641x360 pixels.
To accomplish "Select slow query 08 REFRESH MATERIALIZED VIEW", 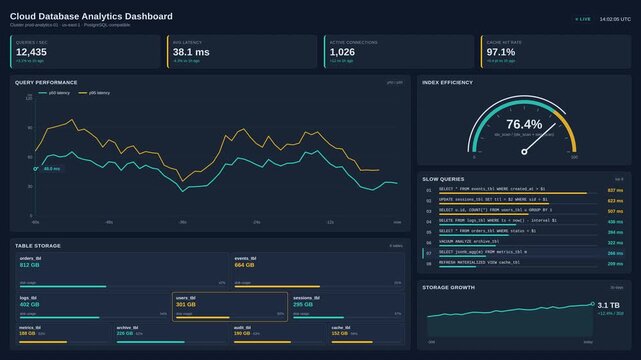I will [x=524, y=264].
